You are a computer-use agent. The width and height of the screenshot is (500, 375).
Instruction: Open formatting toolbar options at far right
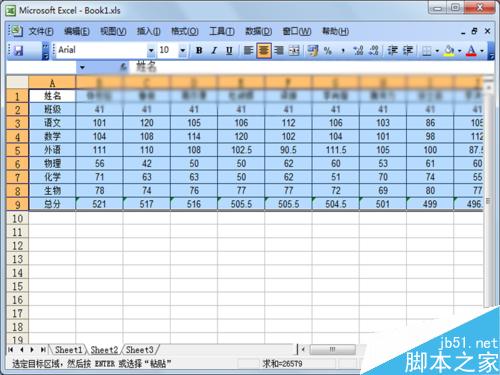[x=491, y=51]
